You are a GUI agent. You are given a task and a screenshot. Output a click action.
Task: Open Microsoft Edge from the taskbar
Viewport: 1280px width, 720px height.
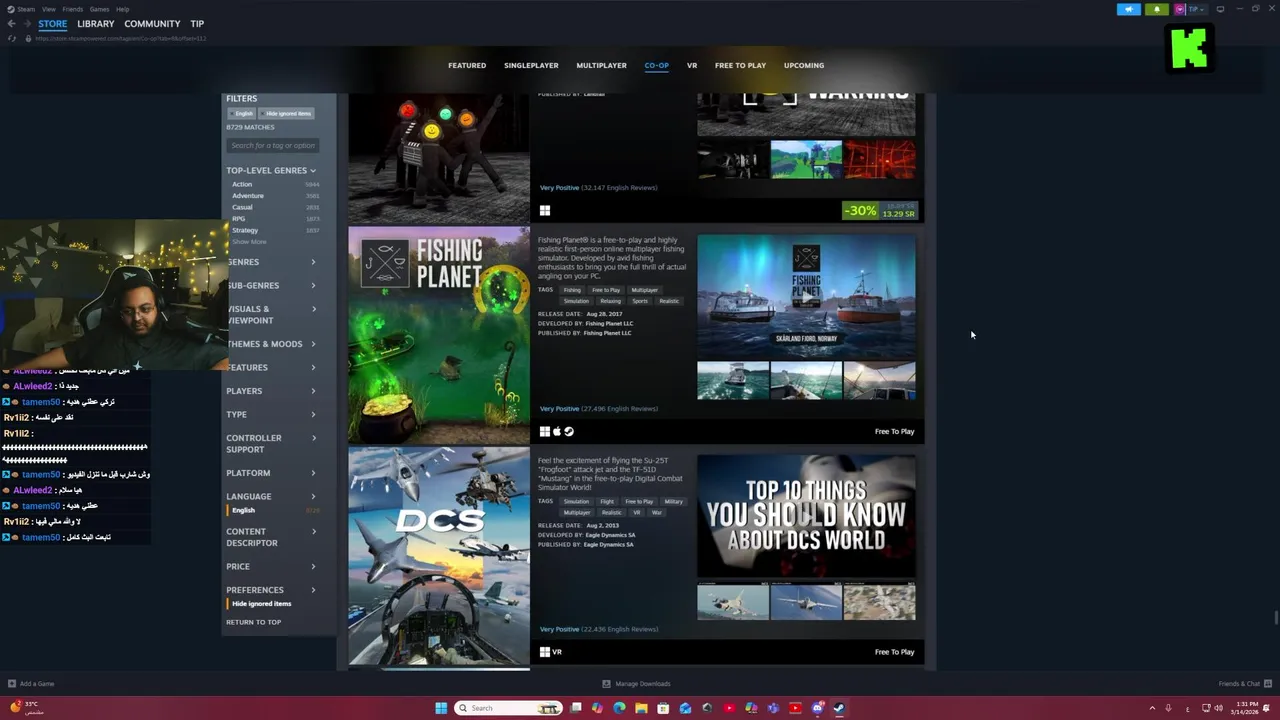619,708
